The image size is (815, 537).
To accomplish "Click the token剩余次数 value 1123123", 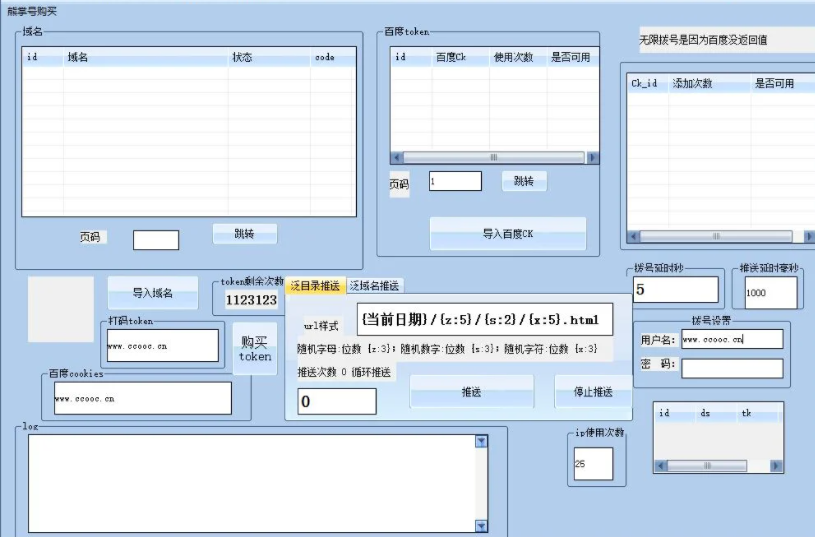I will (252, 300).
